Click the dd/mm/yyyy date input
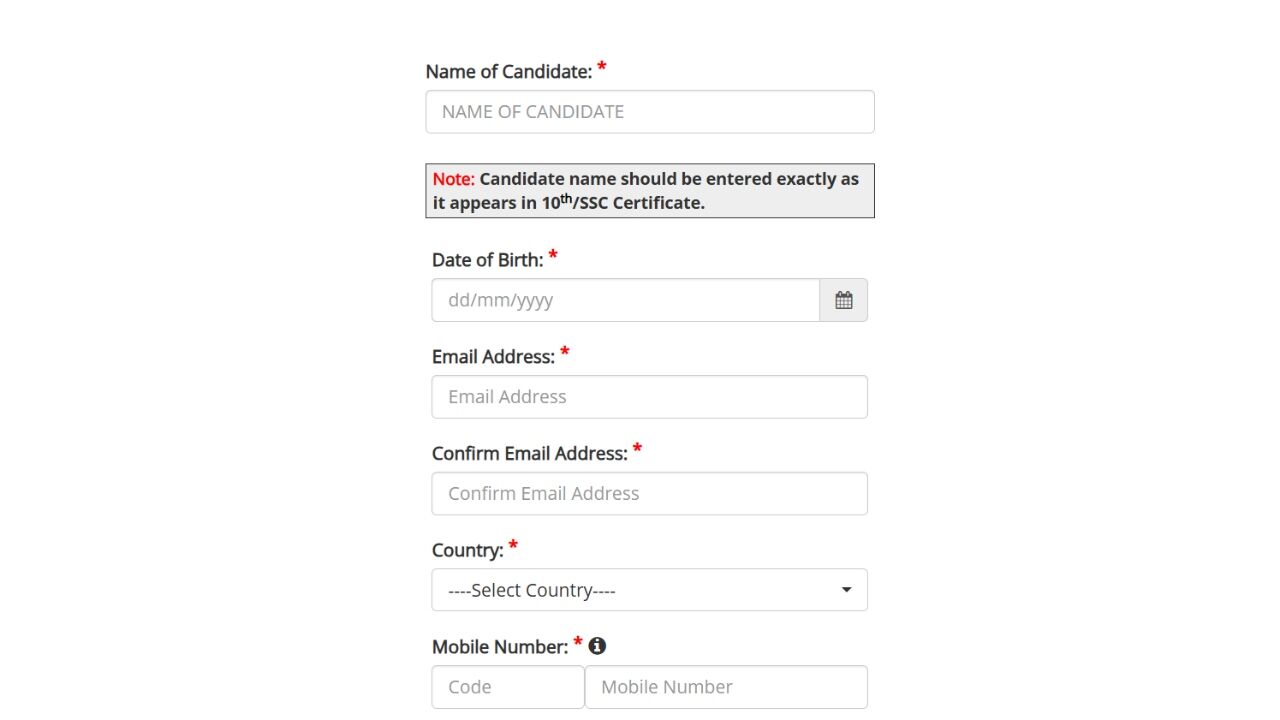 pyautogui.click(x=625, y=300)
